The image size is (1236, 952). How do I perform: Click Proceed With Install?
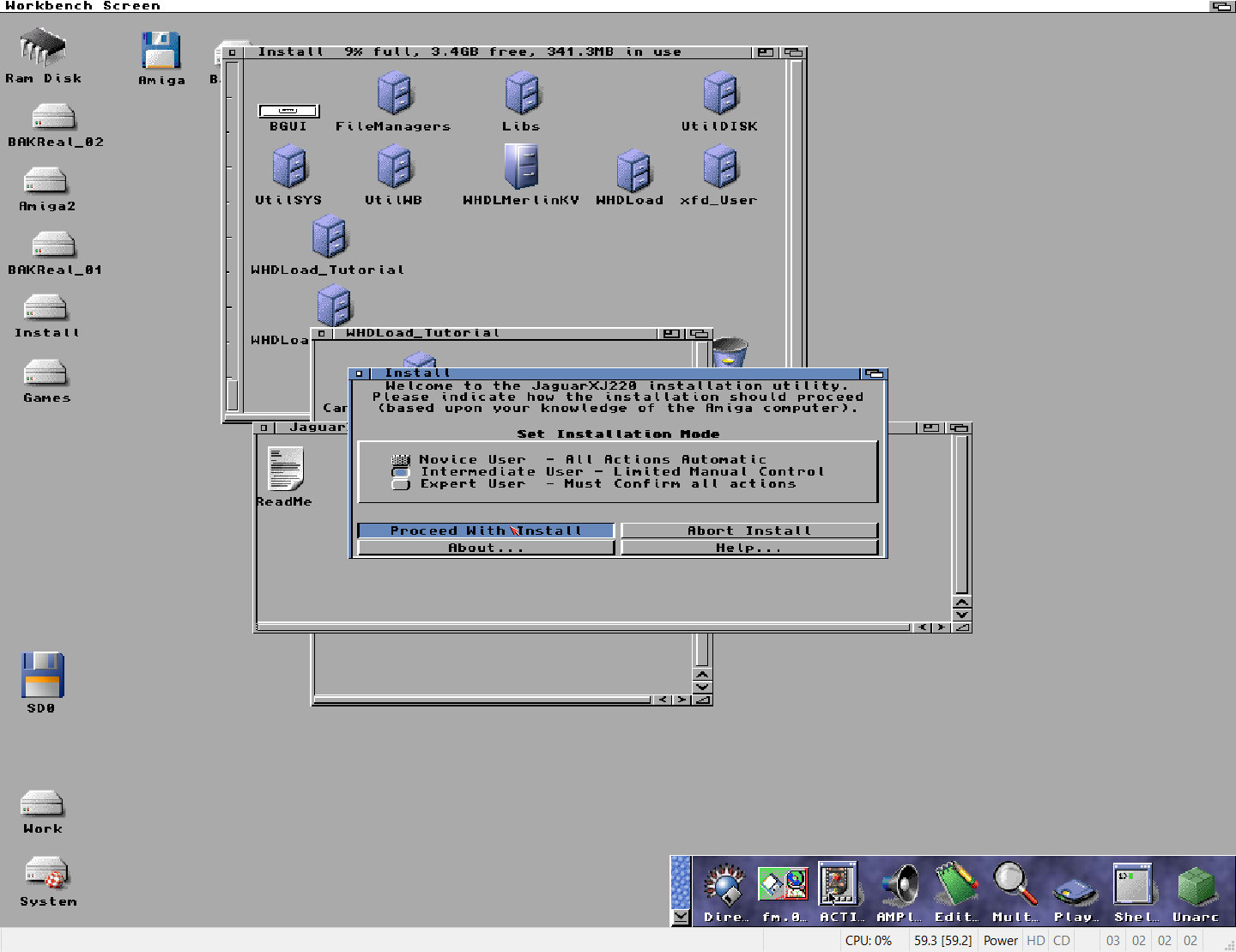tap(486, 531)
